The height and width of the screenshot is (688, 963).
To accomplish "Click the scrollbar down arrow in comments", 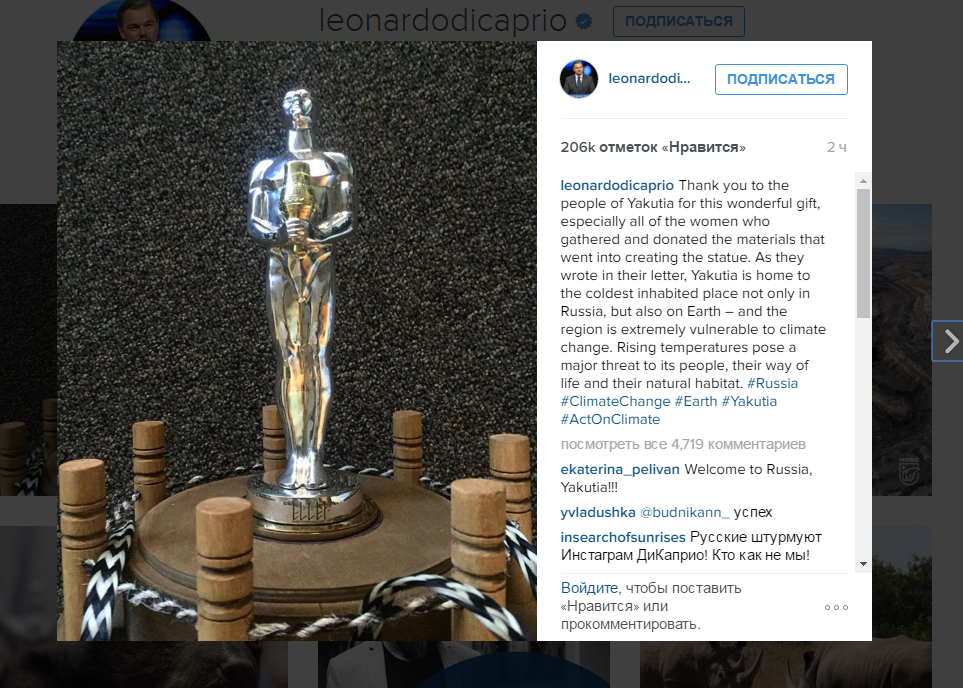I will tap(863, 564).
